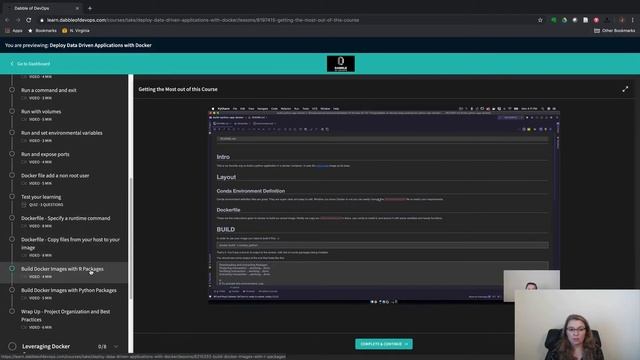Click the presenter webcam overlay
Screen dimensions: 640x360
point(577,325)
